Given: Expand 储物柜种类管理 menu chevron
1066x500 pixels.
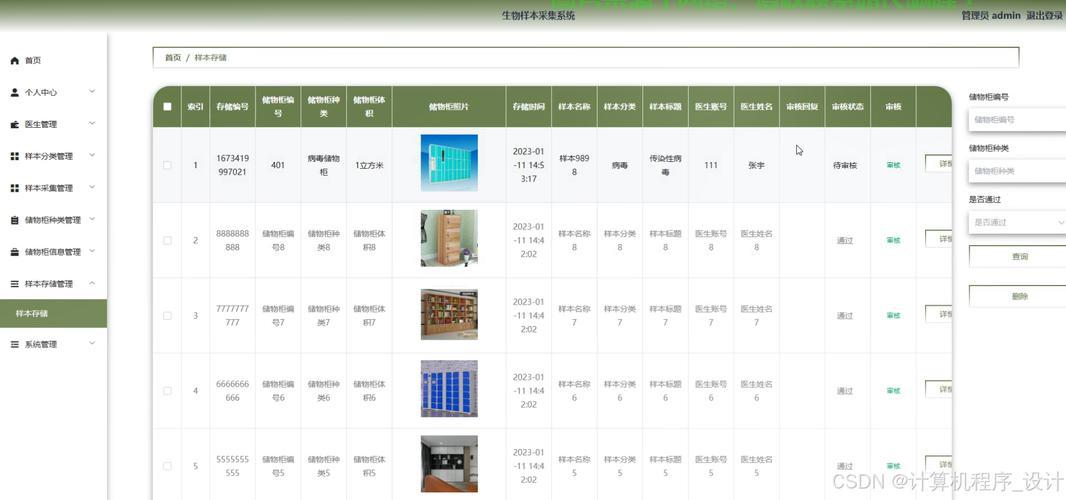Looking at the screenshot, I should (92, 220).
